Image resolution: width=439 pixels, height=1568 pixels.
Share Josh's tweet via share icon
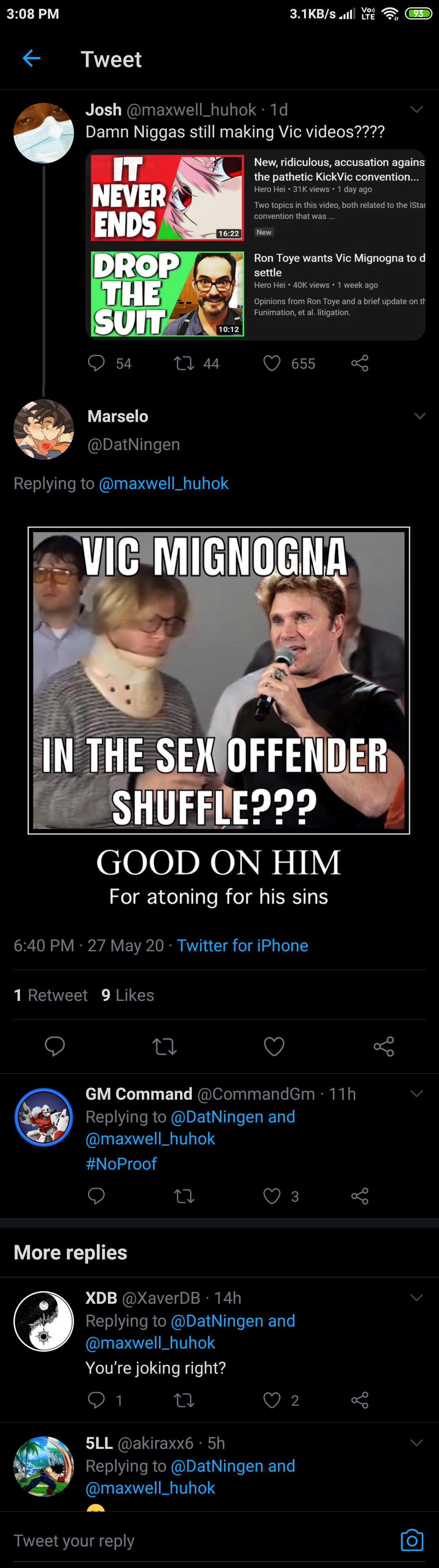tap(360, 363)
